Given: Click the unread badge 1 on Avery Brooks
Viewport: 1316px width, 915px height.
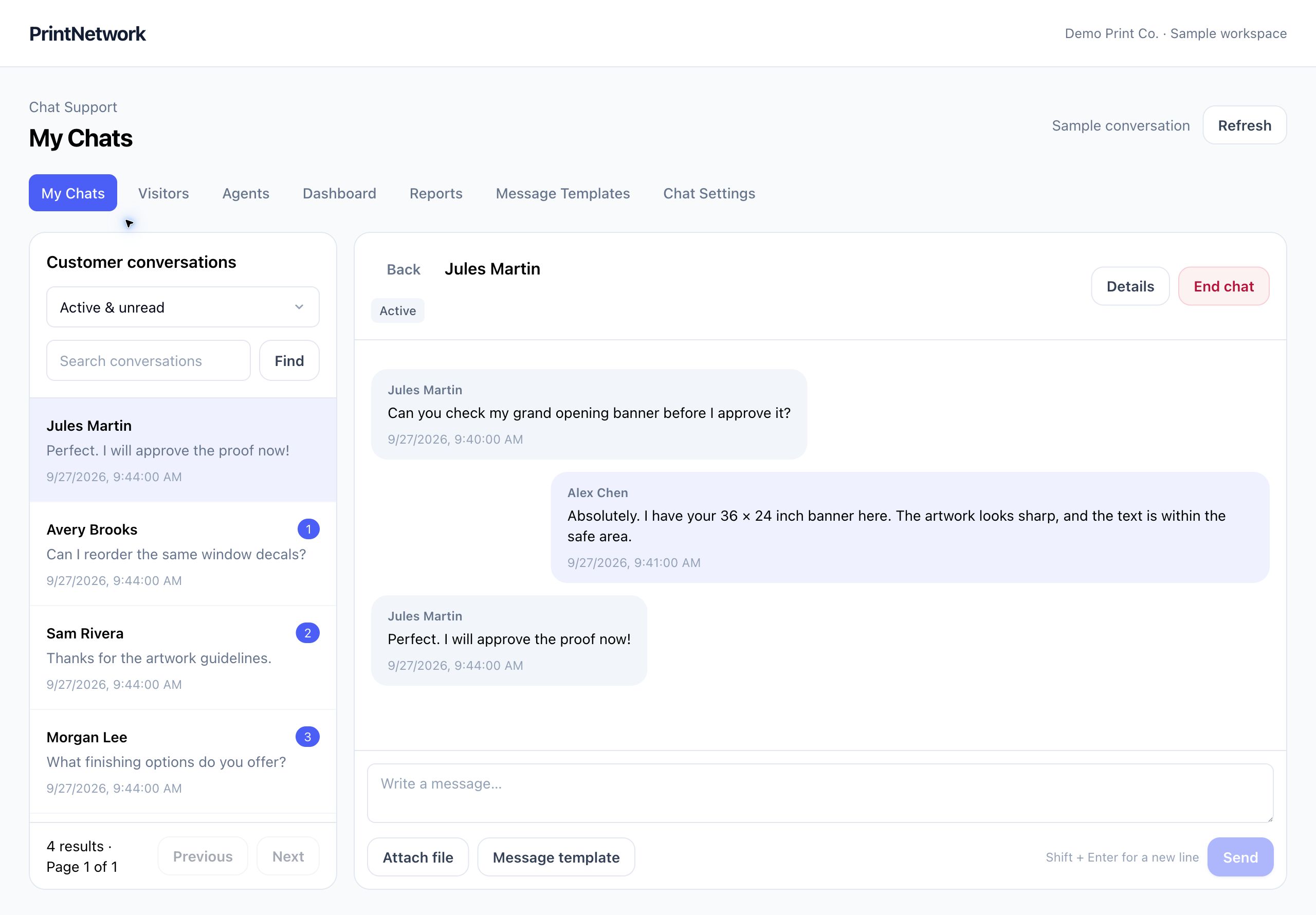Looking at the screenshot, I should (308, 529).
